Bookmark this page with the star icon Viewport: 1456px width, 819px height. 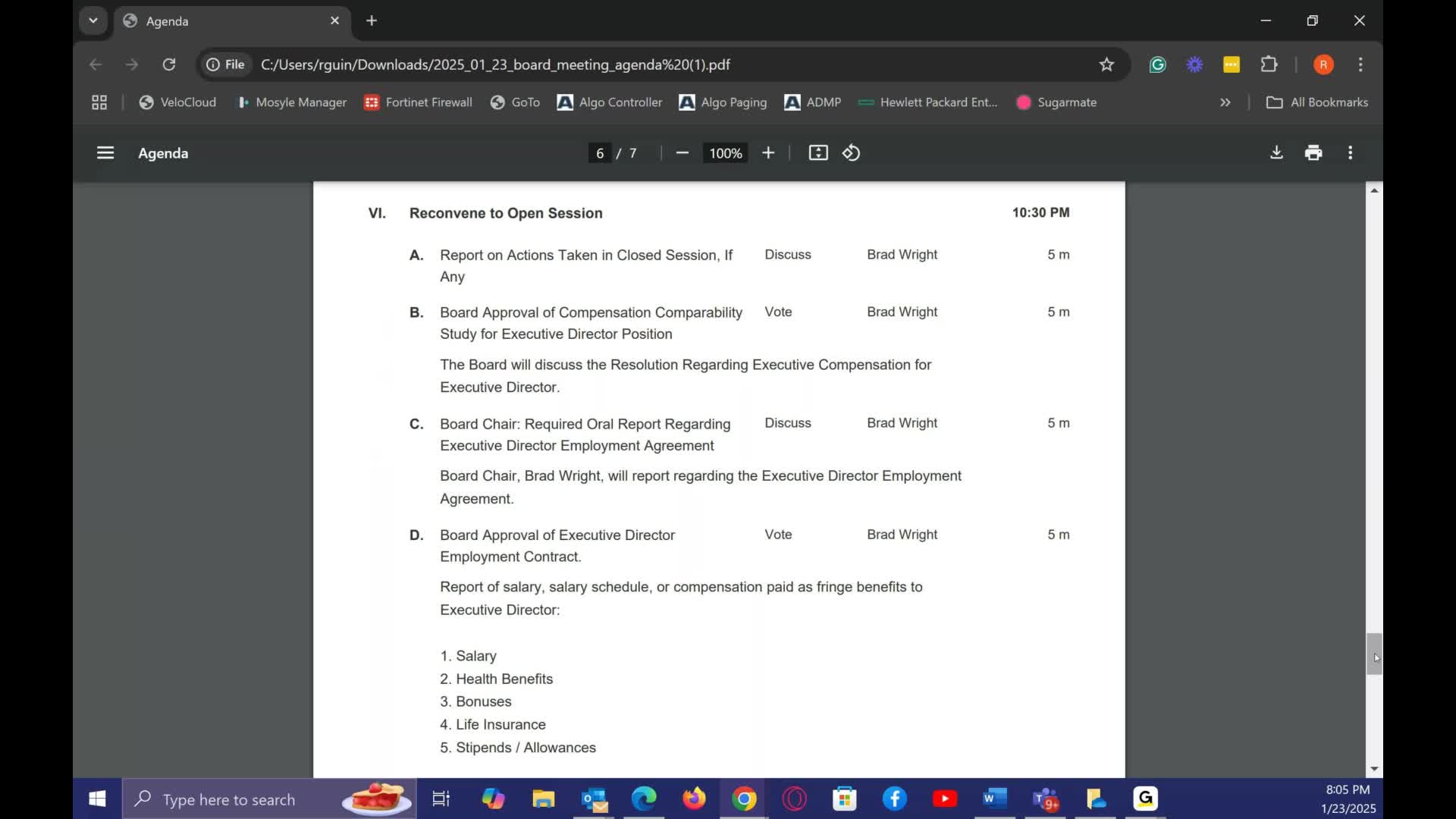point(1106,64)
